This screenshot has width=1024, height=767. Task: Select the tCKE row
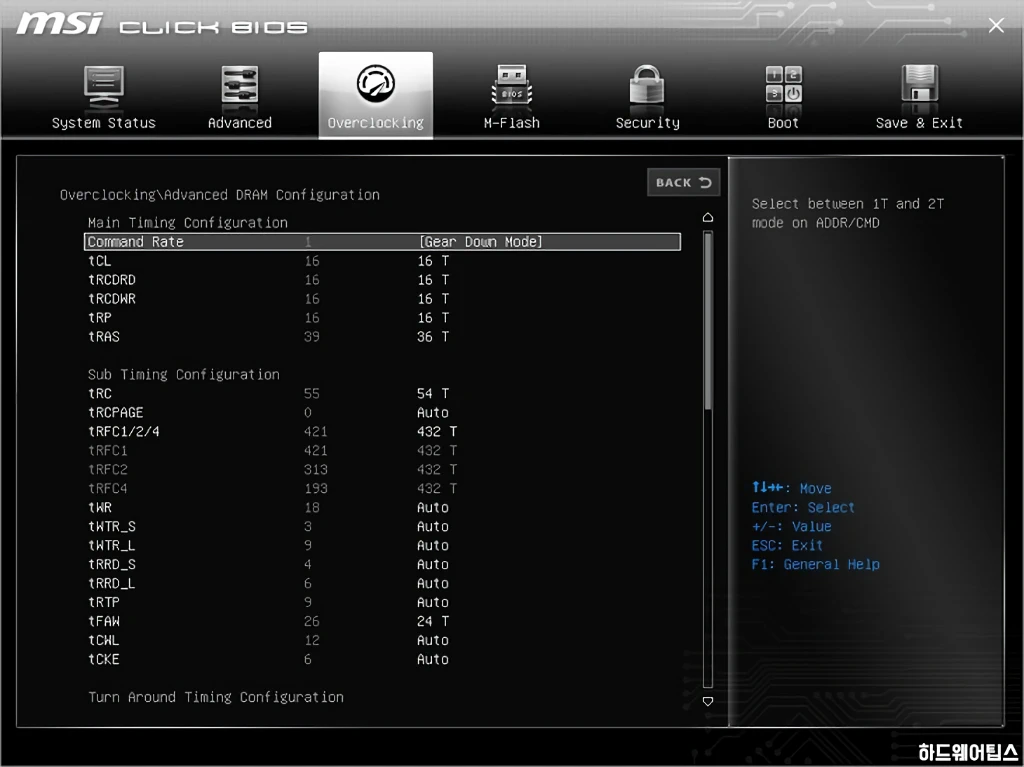(x=382, y=659)
